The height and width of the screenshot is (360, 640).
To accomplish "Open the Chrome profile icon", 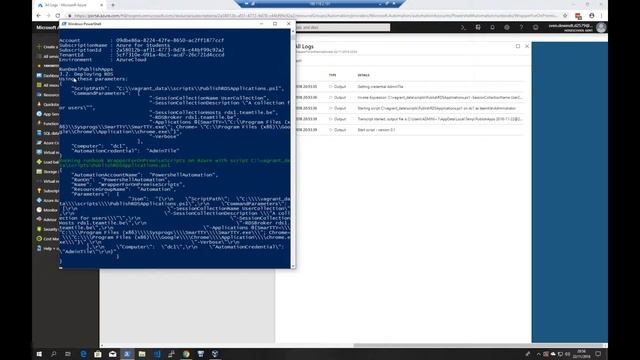I will (x=591, y=16).
